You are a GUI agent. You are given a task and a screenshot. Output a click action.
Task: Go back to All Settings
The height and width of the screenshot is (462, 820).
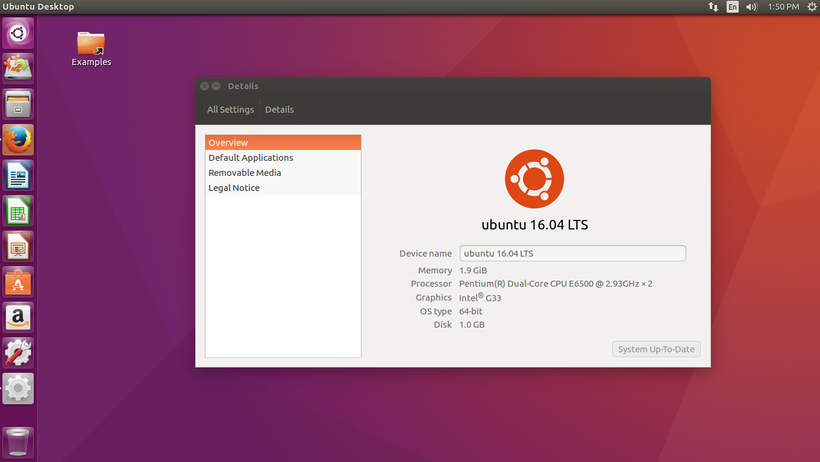tap(230, 109)
